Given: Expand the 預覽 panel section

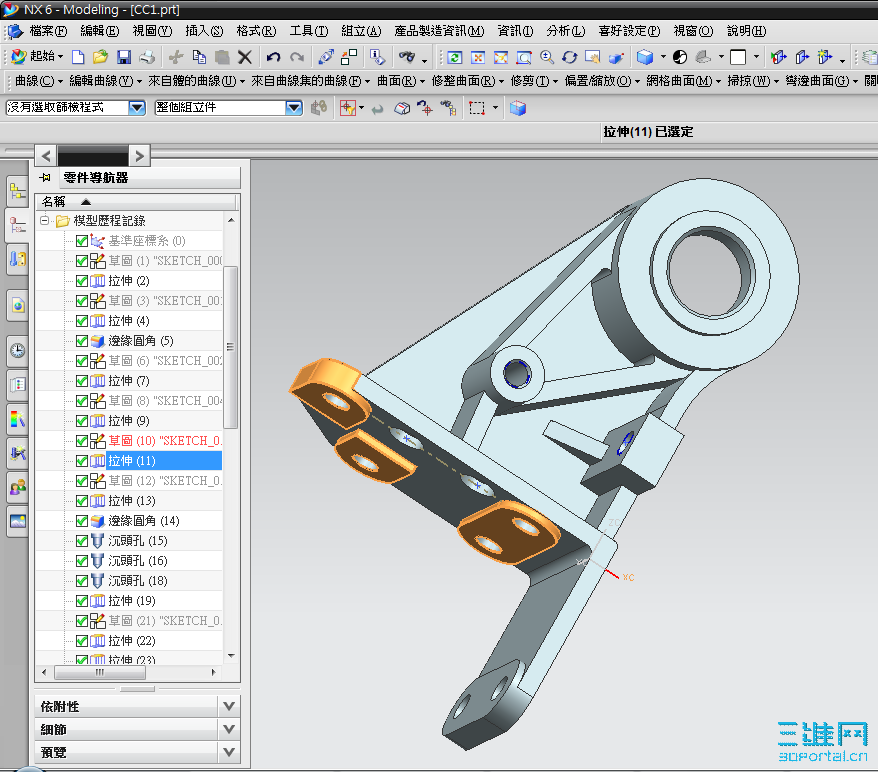Looking at the screenshot, I should point(229,752).
